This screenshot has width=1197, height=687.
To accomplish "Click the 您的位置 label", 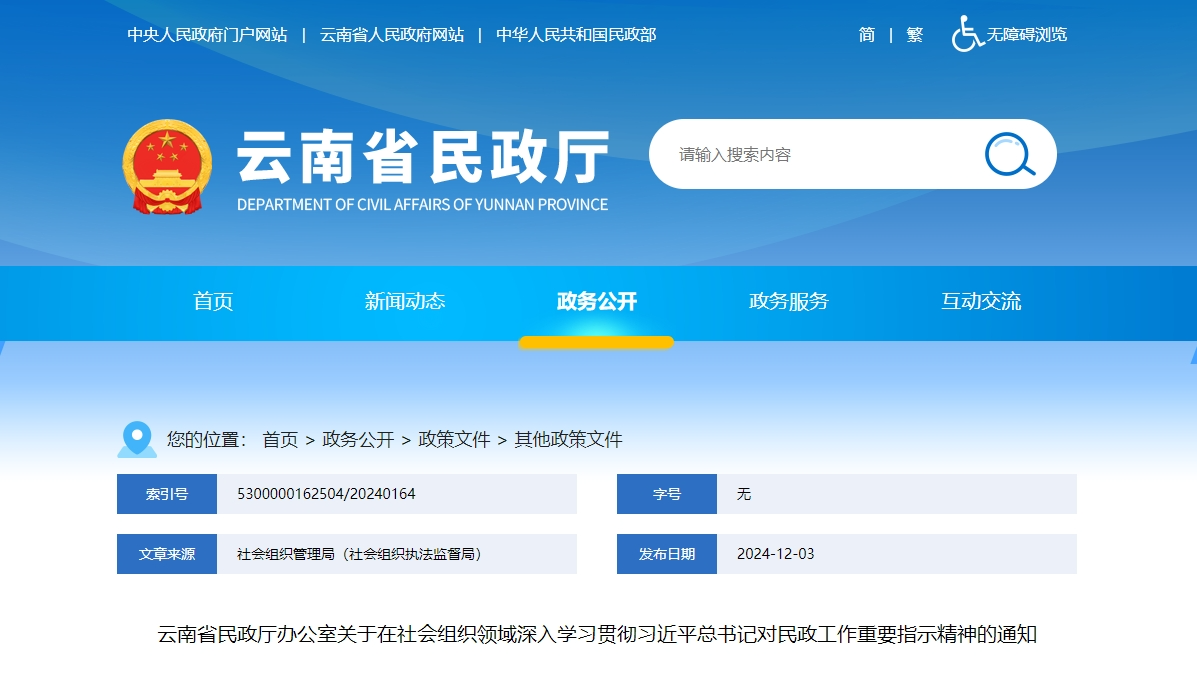I will 206,440.
